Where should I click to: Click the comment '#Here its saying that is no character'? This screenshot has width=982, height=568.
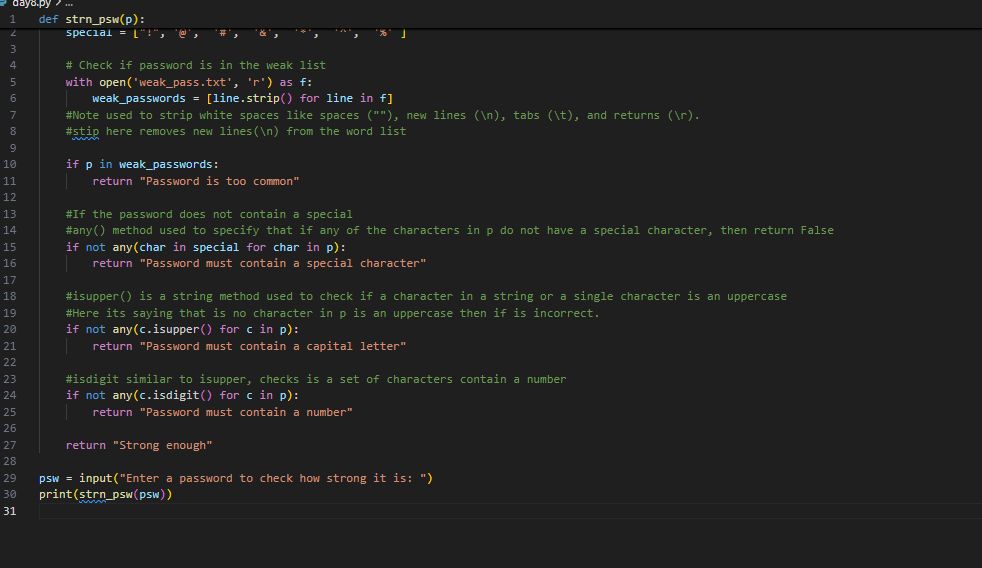(333, 313)
